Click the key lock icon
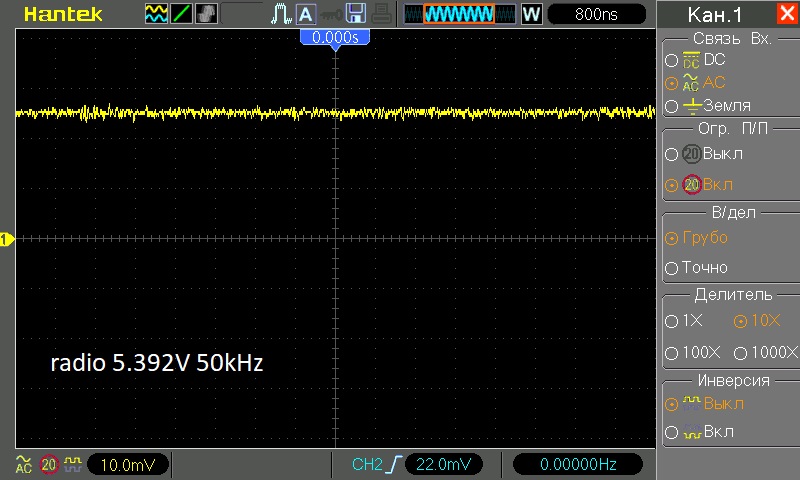The height and width of the screenshot is (480, 800). coord(331,15)
